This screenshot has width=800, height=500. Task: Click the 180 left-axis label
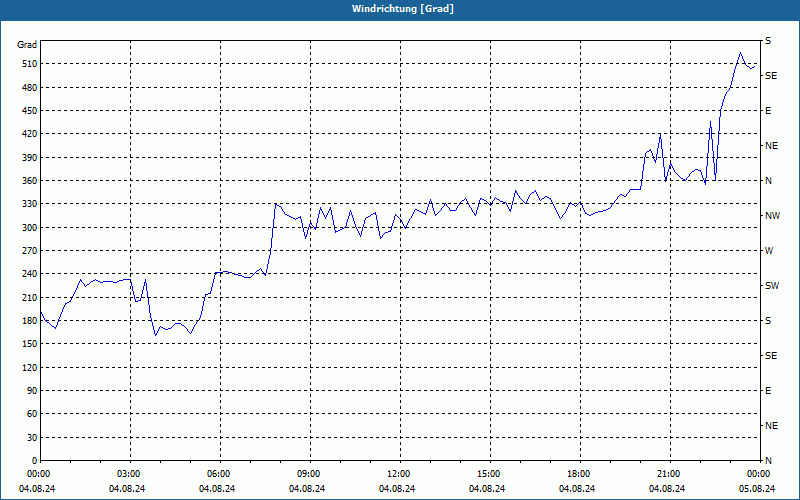[30, 321]
